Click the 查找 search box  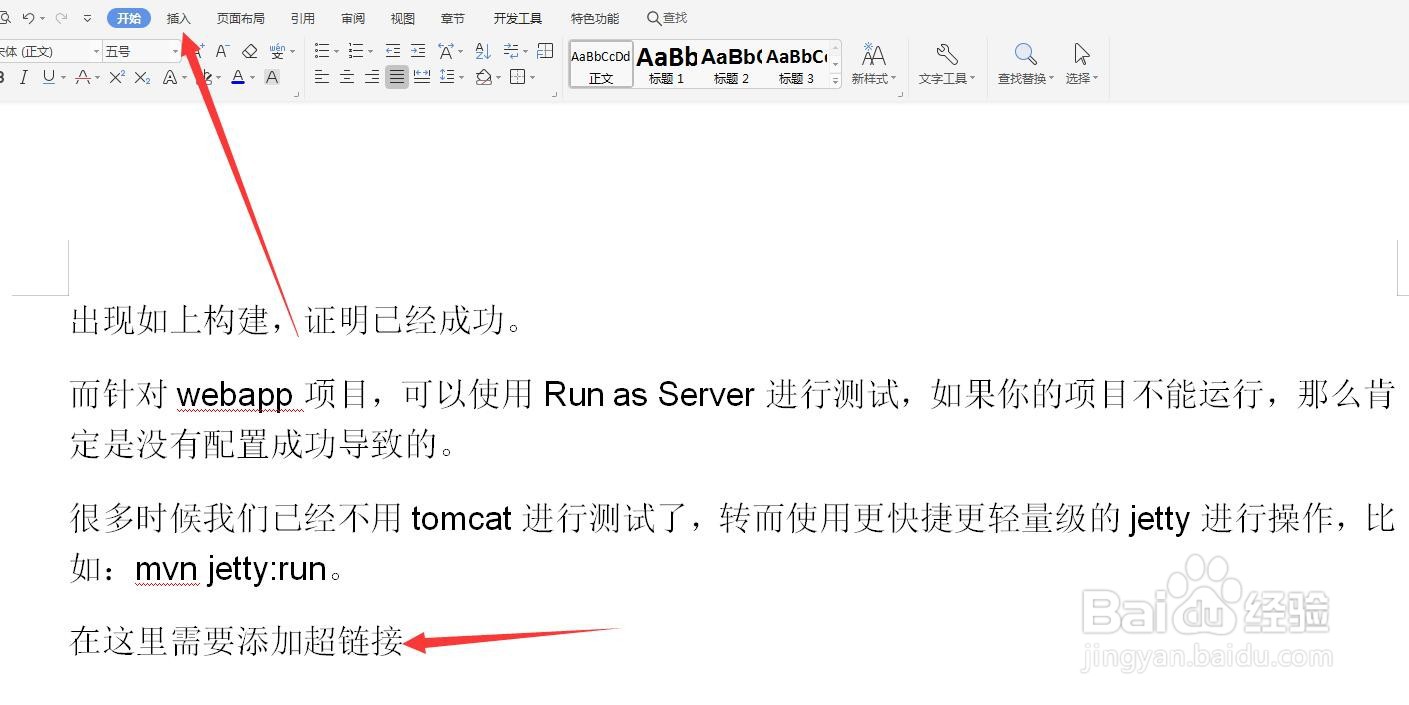coord(667,18)
